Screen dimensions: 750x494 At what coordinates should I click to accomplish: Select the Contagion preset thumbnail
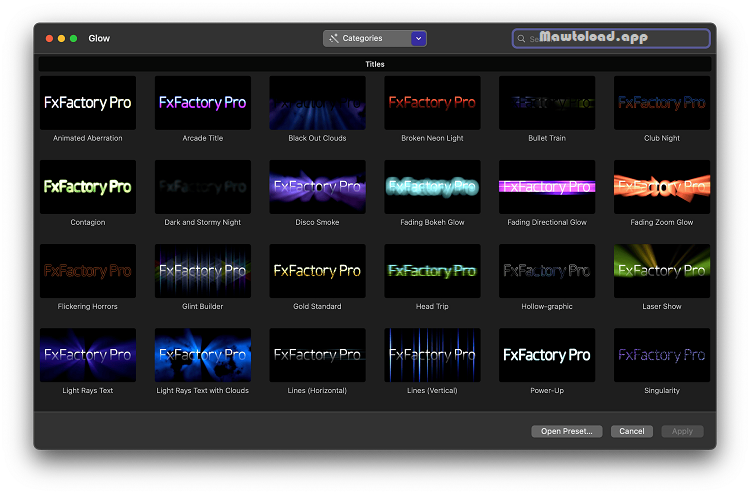click(x=88, y=187)
